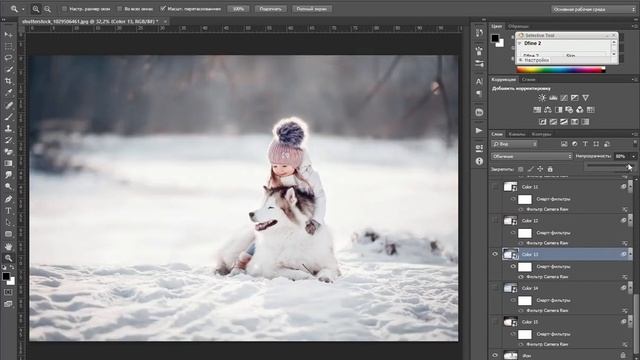Select the Eraser tool
Image resolution: width=640 pixels, height=360 pixels.
click(8, 151)
